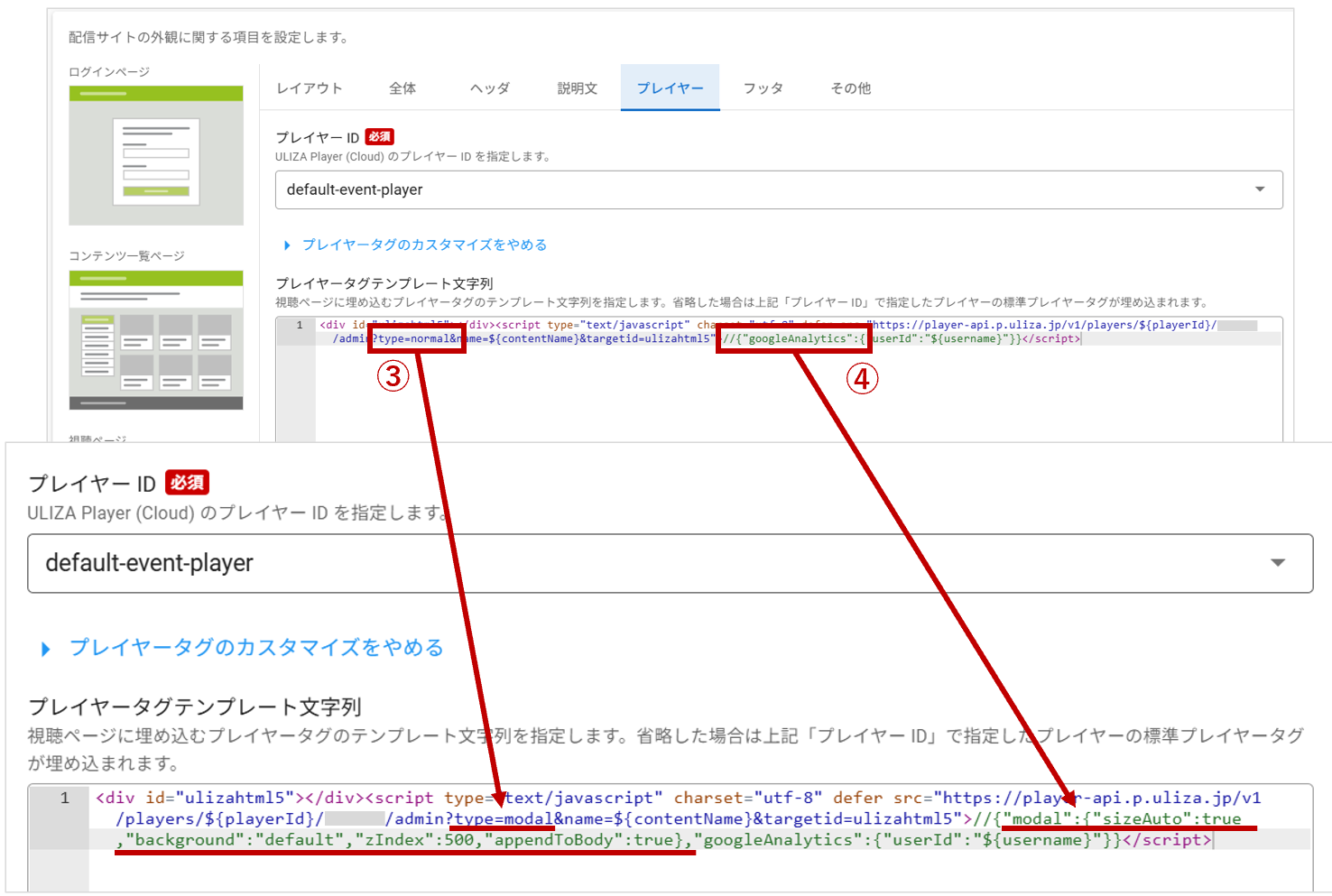
Task: Click the circled number ④ annotation
Action: click(862, 379)
